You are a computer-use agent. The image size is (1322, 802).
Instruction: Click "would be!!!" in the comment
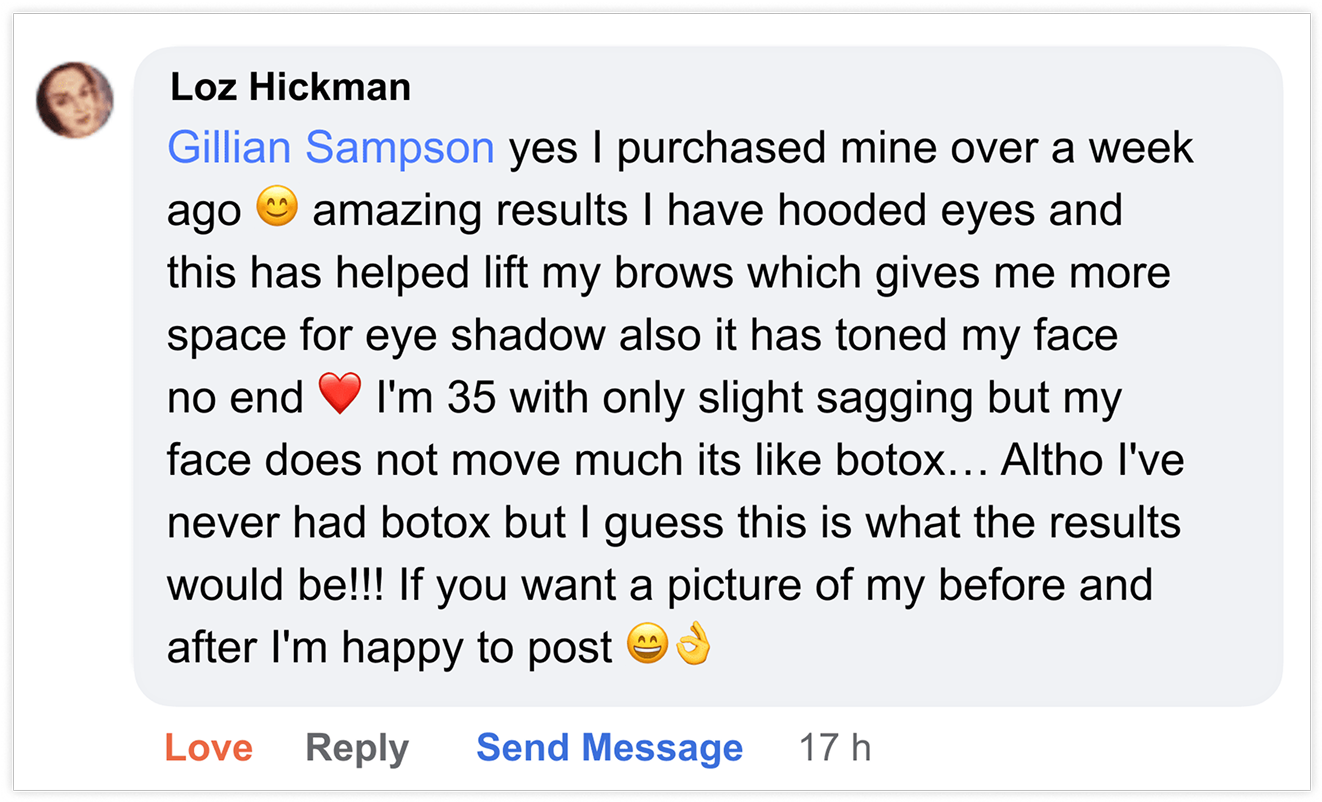click(275, 586)
